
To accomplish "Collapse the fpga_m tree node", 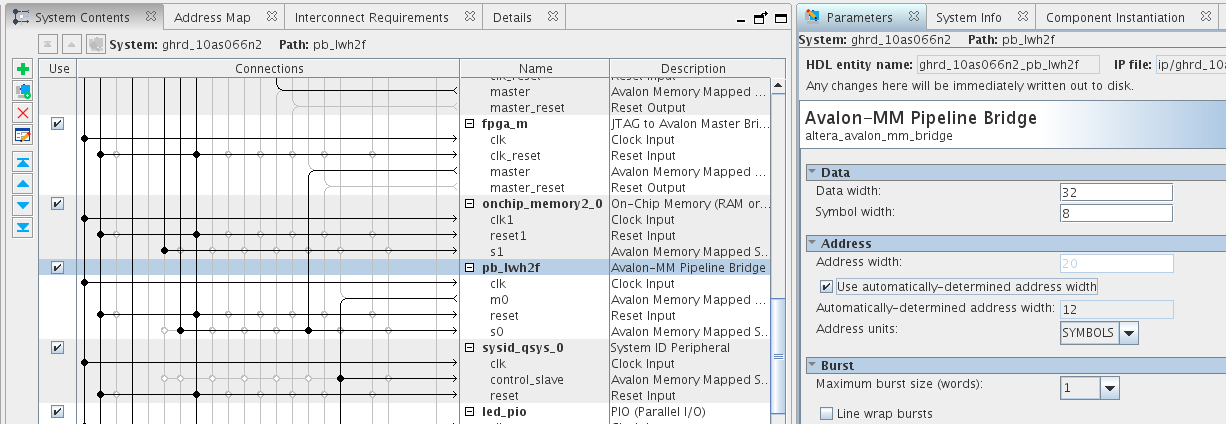I will pyautogui.click(x=471, y=124).
